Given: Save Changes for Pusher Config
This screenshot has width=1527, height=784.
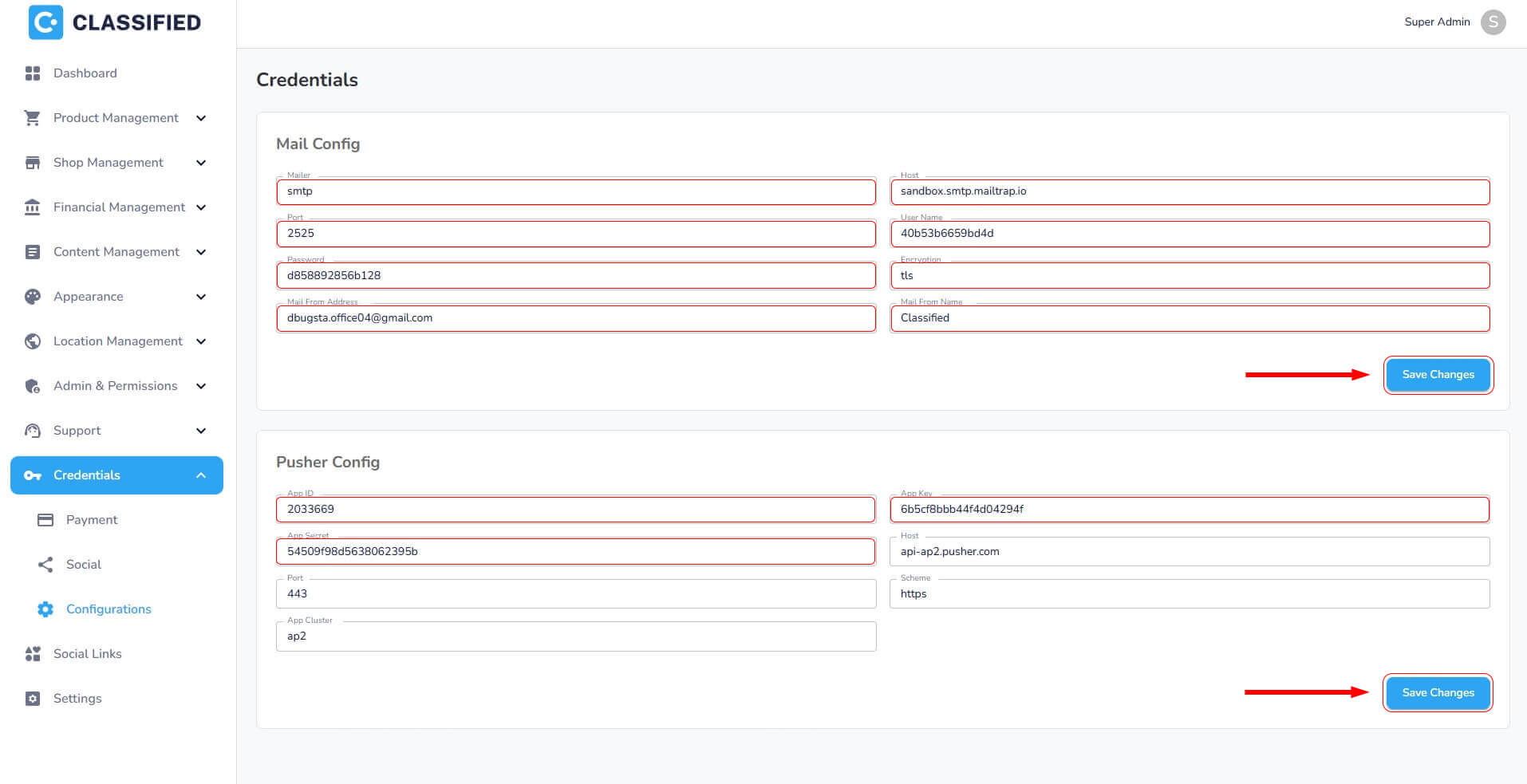Looking at the screenshot, I should pyautogui.click(x=1438, y=693).
